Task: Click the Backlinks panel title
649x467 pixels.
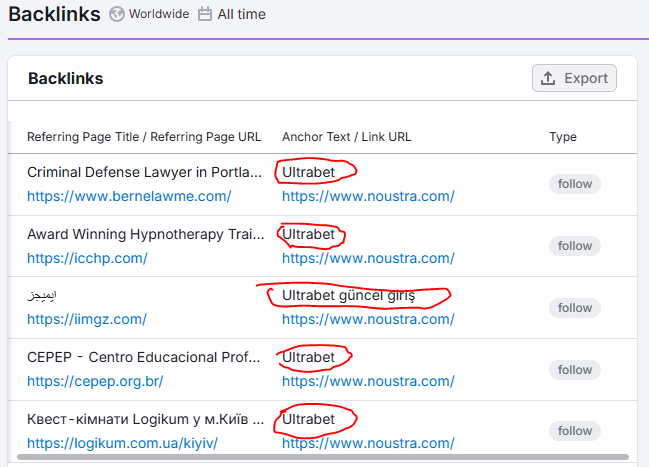Action: [66, 78]
